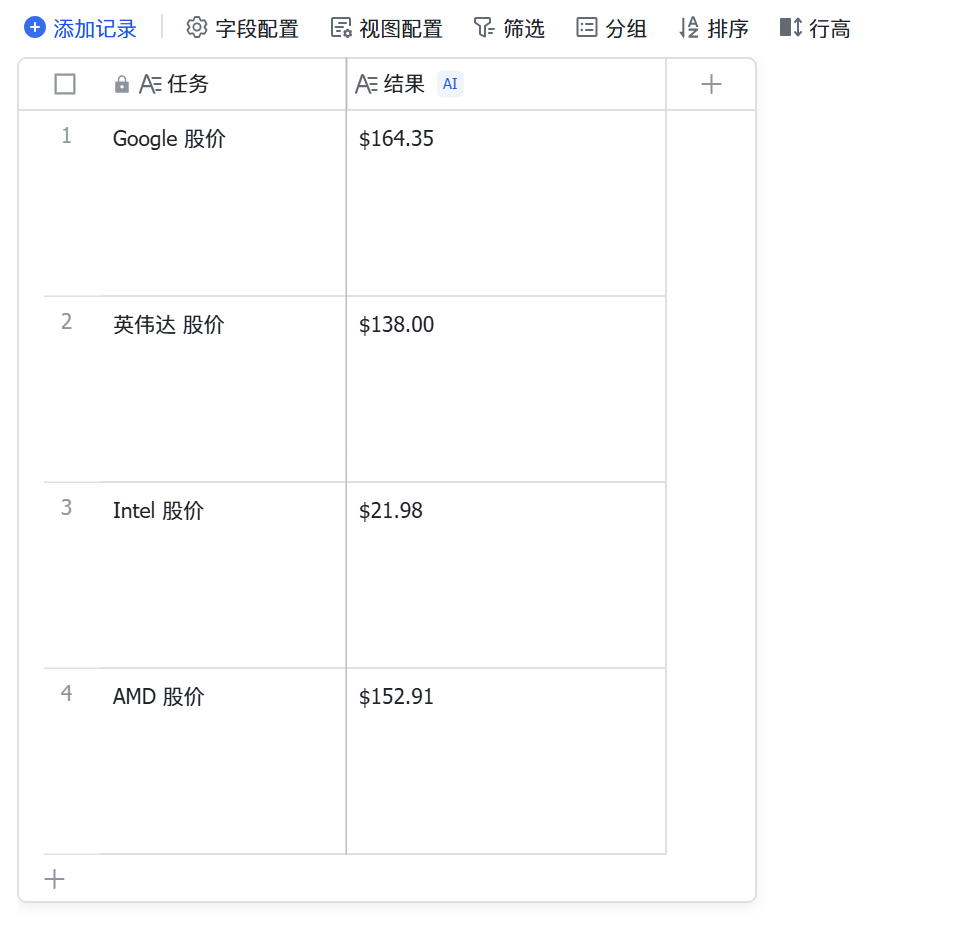Click the blue plus icon to add record
The width and height of the screenshot is (973, 942).
coord(35,28)
